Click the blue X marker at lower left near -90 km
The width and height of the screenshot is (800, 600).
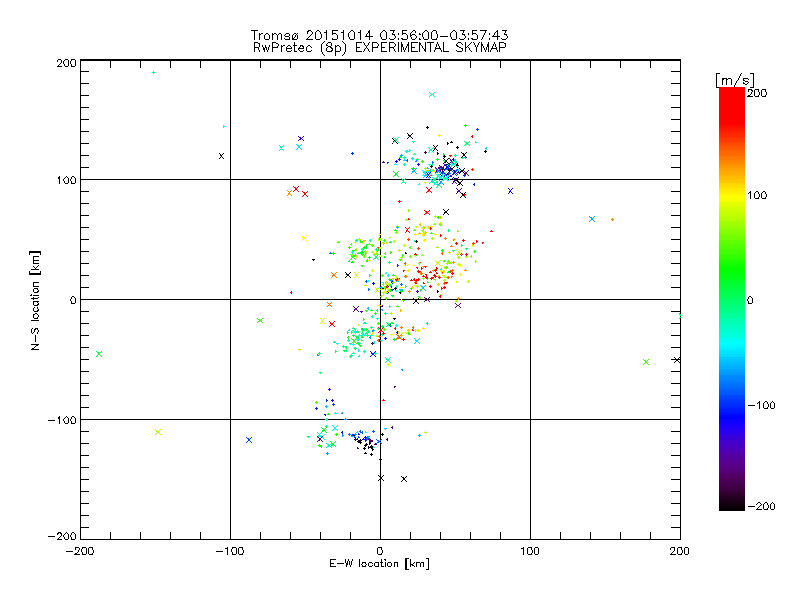[249, 440]
